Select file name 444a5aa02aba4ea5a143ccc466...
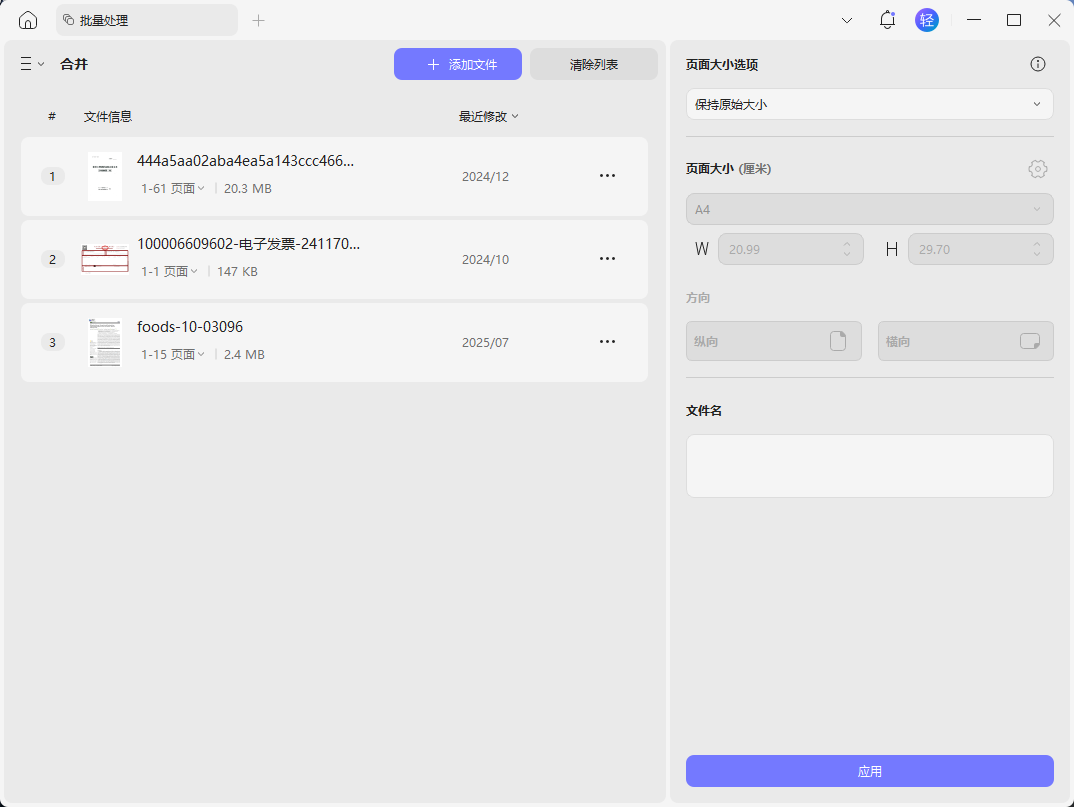Screen dimensions: 1074x807 (245, 161)
